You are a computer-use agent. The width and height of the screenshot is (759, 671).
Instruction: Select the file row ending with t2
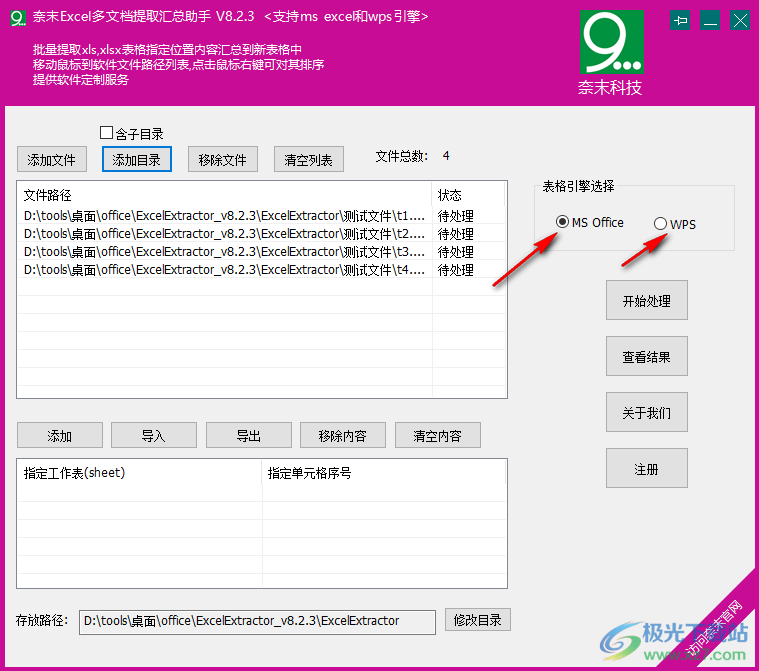pos(261,233)
